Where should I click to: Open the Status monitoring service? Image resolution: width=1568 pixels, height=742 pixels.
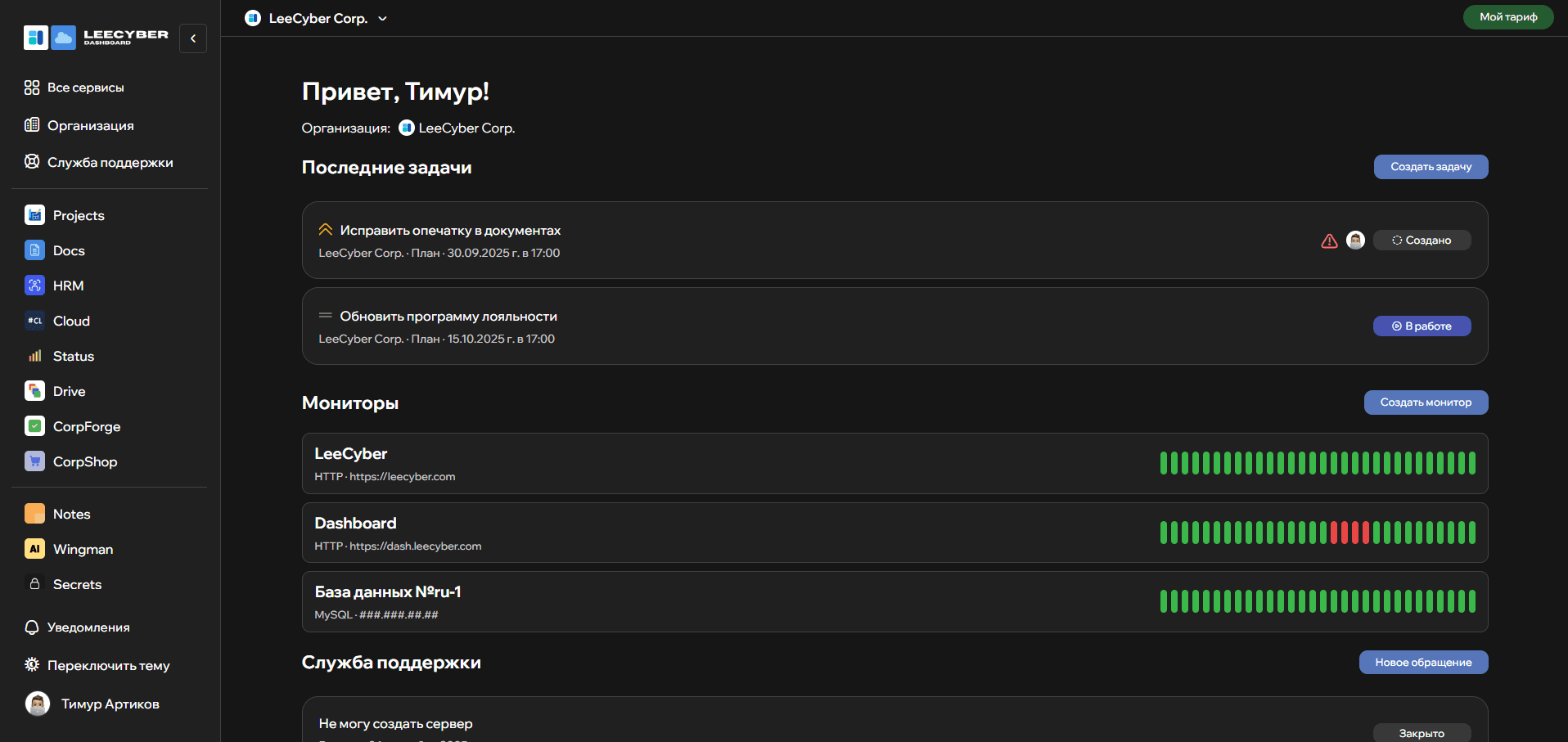click(x=72, y=356)
